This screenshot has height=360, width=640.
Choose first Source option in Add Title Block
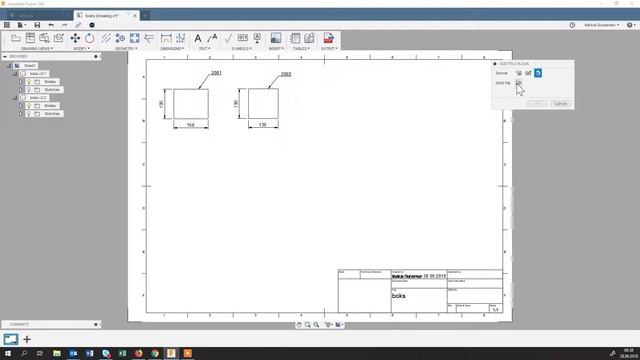pos(519,73)
